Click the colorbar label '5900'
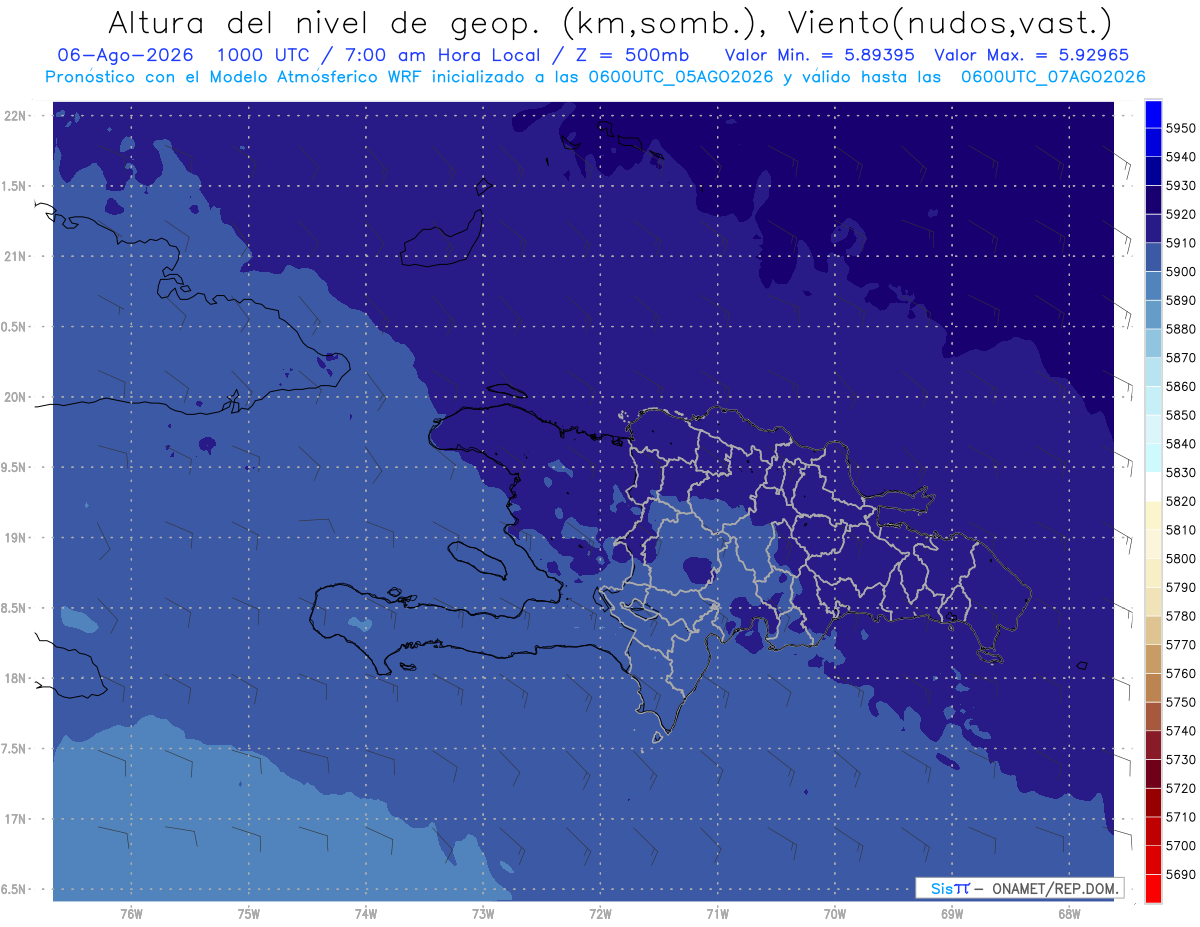The image size is (1200, 927). pyautogui.click(x=1180, y=271)
